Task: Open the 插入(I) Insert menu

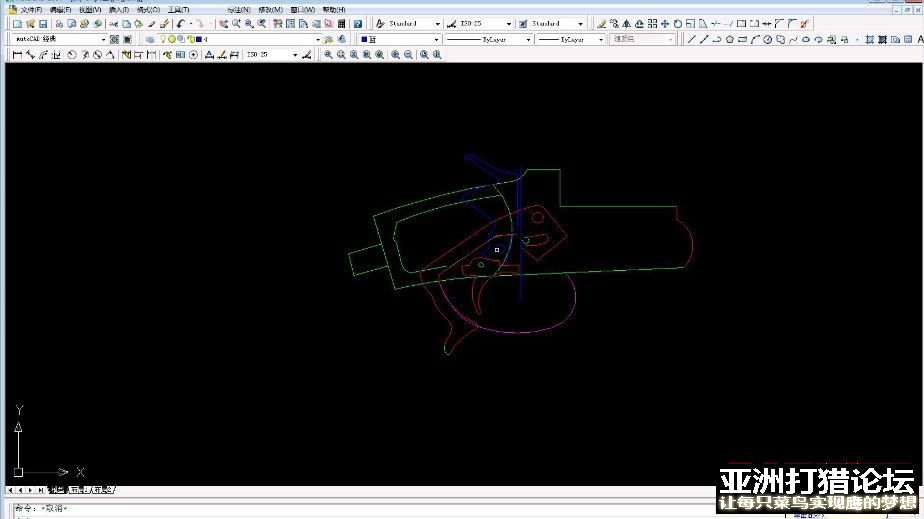Action: tap(118, 10)
